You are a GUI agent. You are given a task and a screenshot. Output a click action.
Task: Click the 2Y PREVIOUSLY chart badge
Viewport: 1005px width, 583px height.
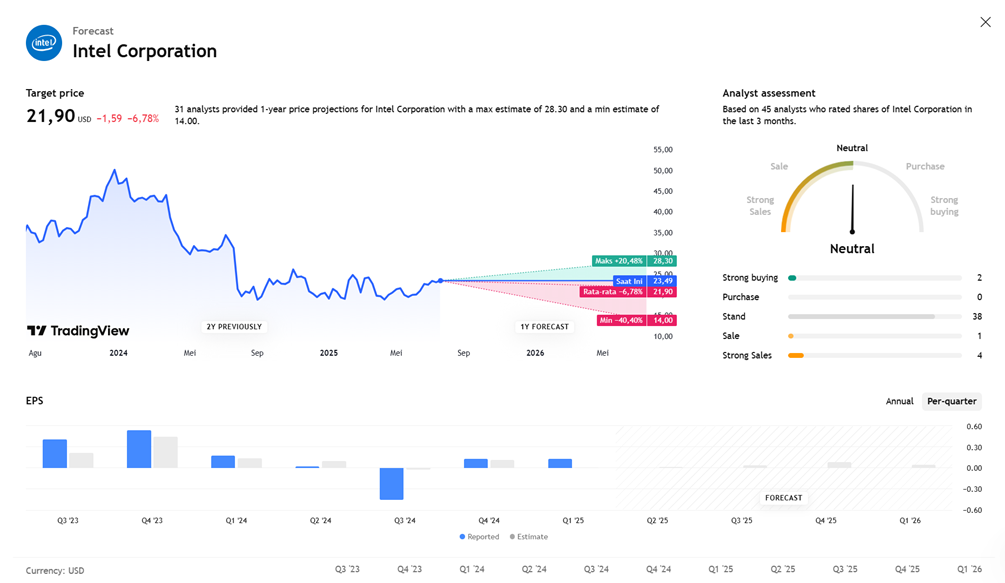234,327
